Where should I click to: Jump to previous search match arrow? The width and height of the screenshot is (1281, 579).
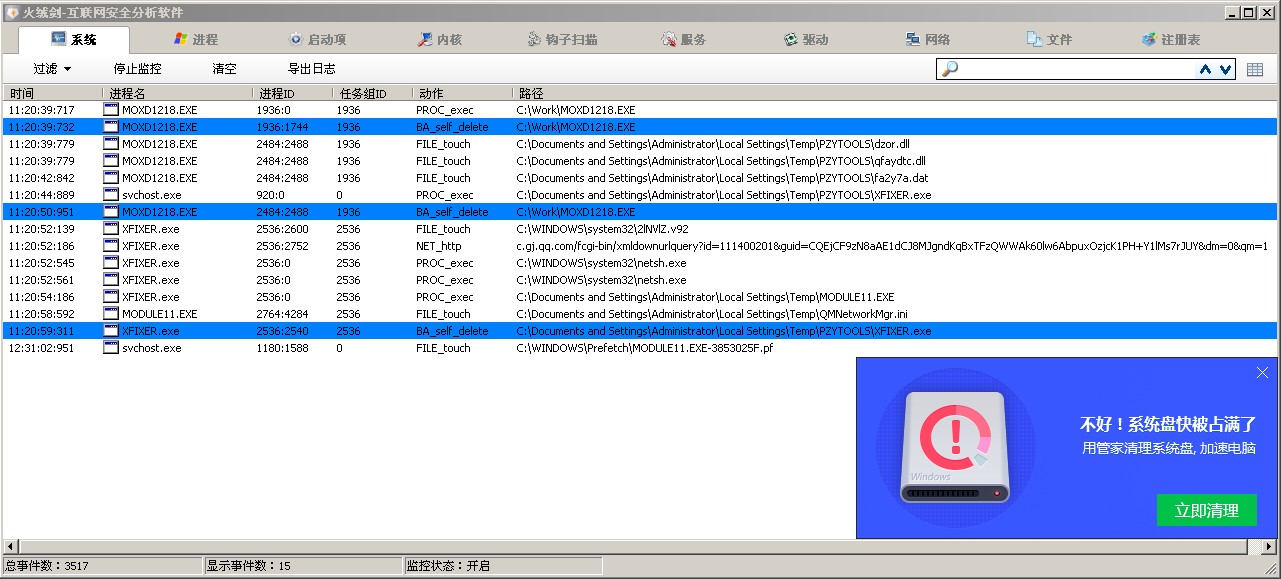1206,69
